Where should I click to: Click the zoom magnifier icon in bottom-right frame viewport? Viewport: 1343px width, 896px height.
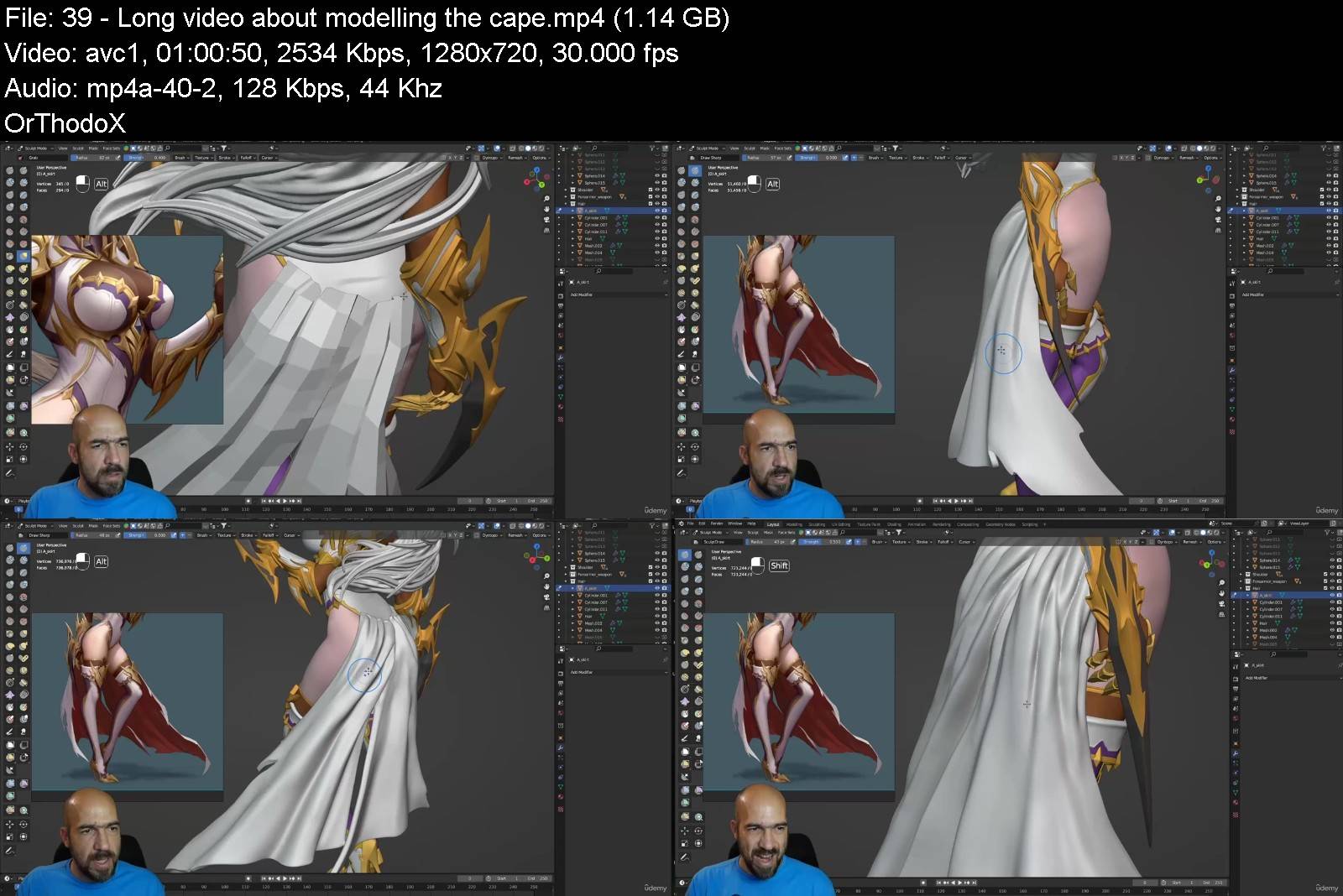[1221, 582]
